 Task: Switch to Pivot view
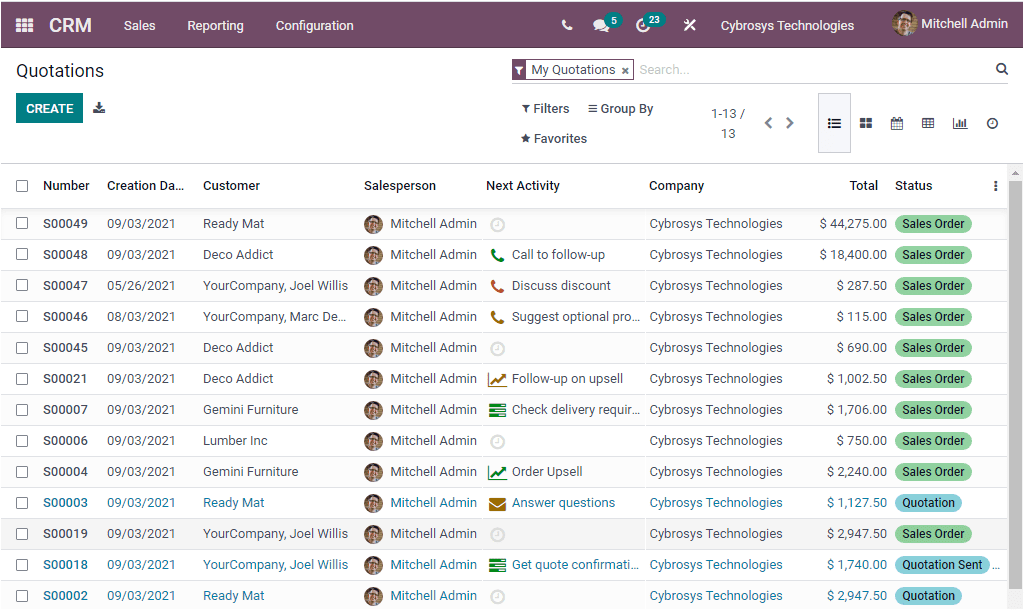click(x=928, y=123)
